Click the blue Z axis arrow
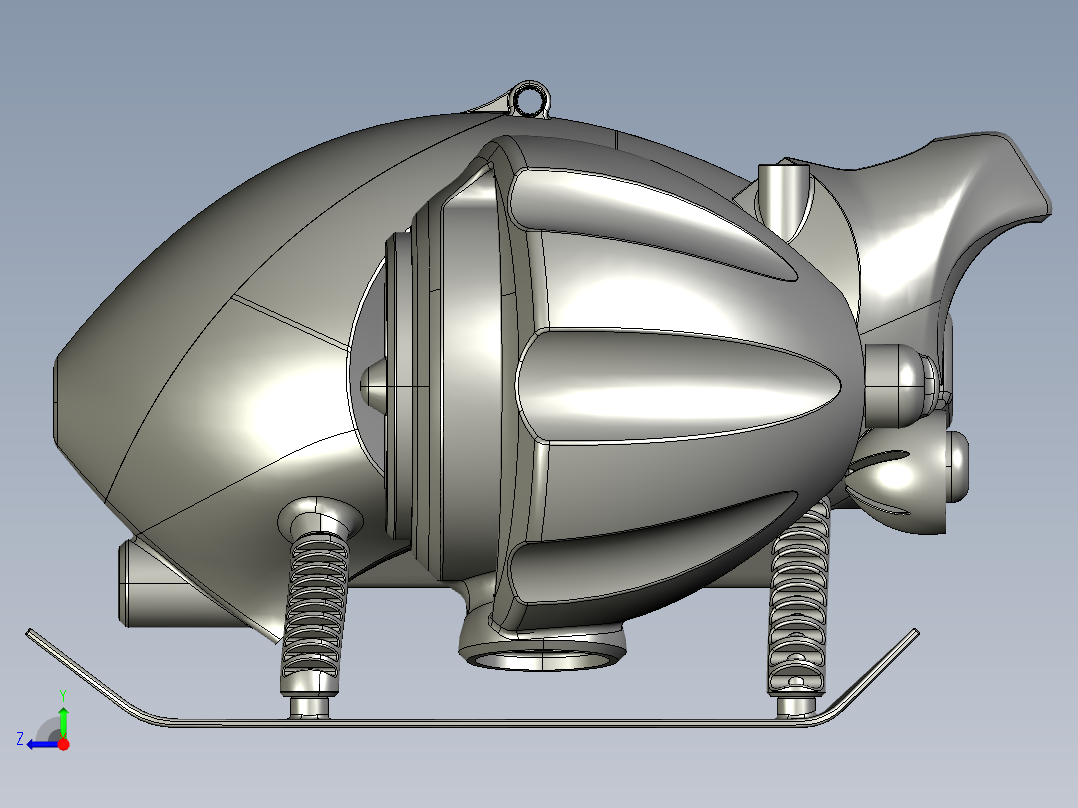The height and width of the screenshot is (808, 1078). pos(41,744)
